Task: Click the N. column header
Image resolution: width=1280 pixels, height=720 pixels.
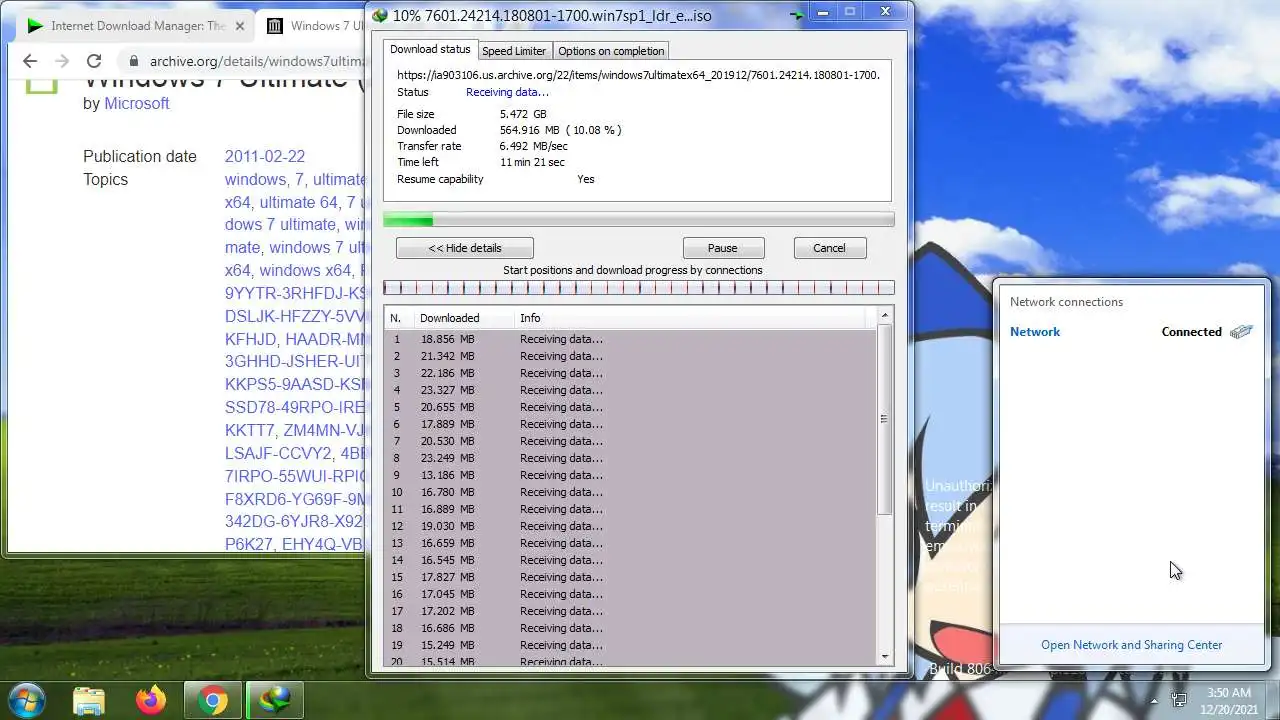Action: pyautogui.click(x=399, y=318)
